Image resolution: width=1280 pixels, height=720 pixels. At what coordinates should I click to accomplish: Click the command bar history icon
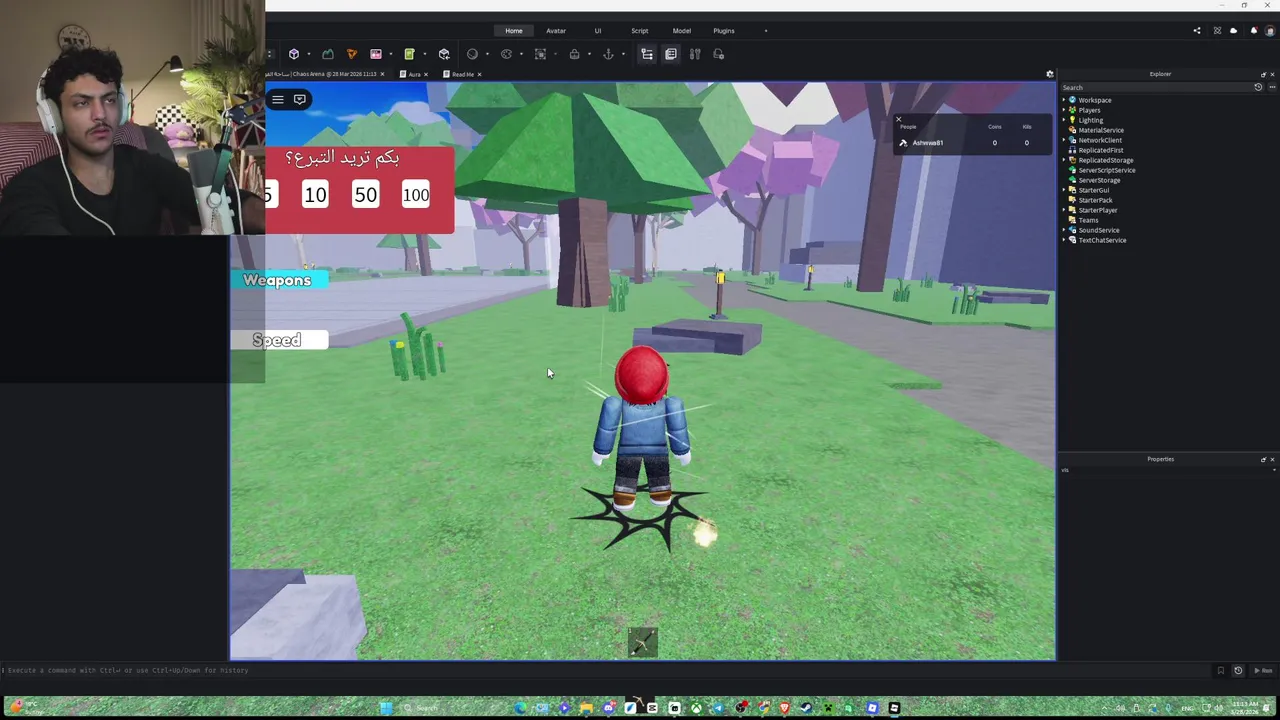click(x=1238, y=670)
